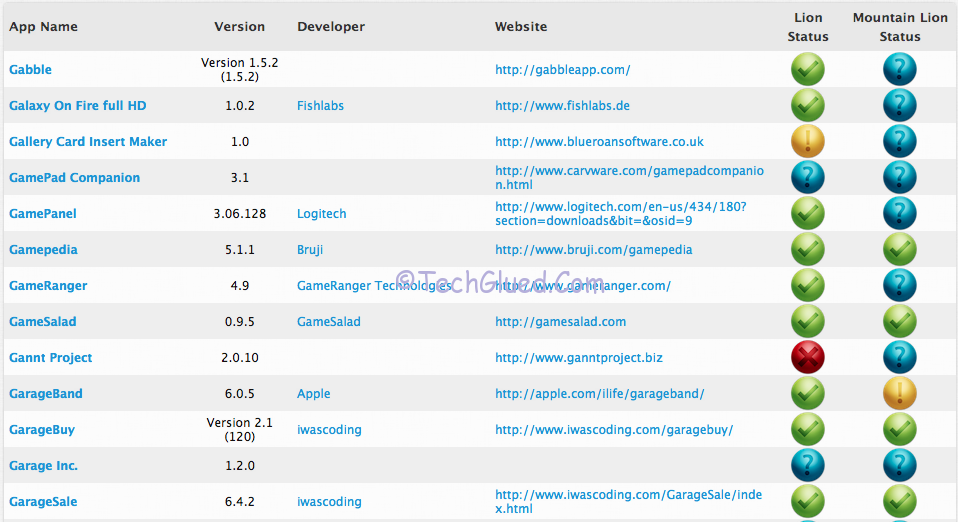
Task: Visit the apple.com/ilife/garageband link
Action: tap(599, 394)
